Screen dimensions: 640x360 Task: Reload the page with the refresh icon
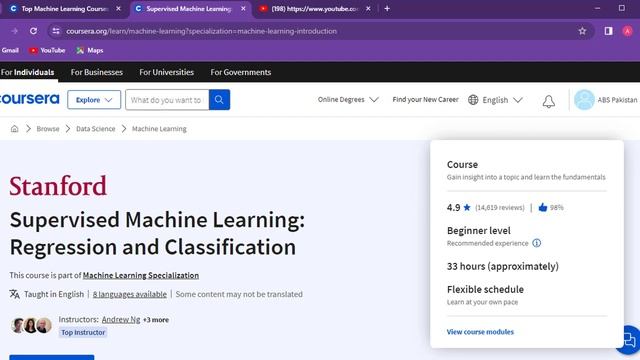(33, 31)
